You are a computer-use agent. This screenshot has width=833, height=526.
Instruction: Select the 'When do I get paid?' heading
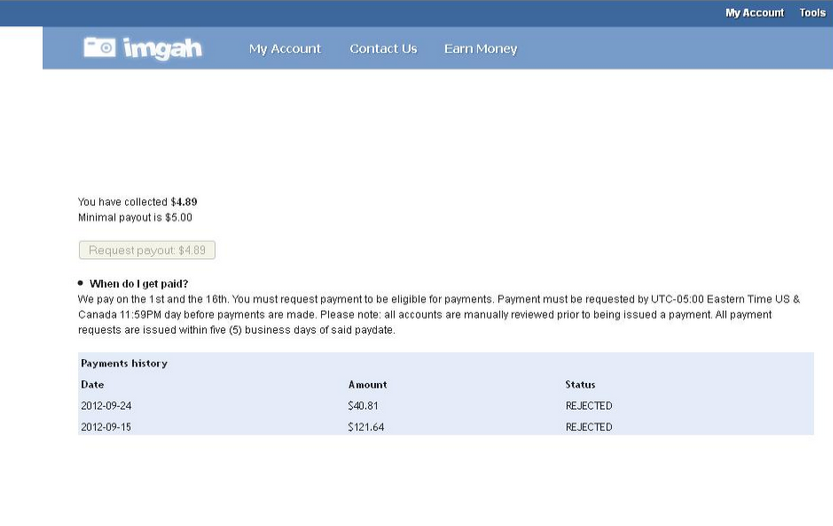(139, 284)
